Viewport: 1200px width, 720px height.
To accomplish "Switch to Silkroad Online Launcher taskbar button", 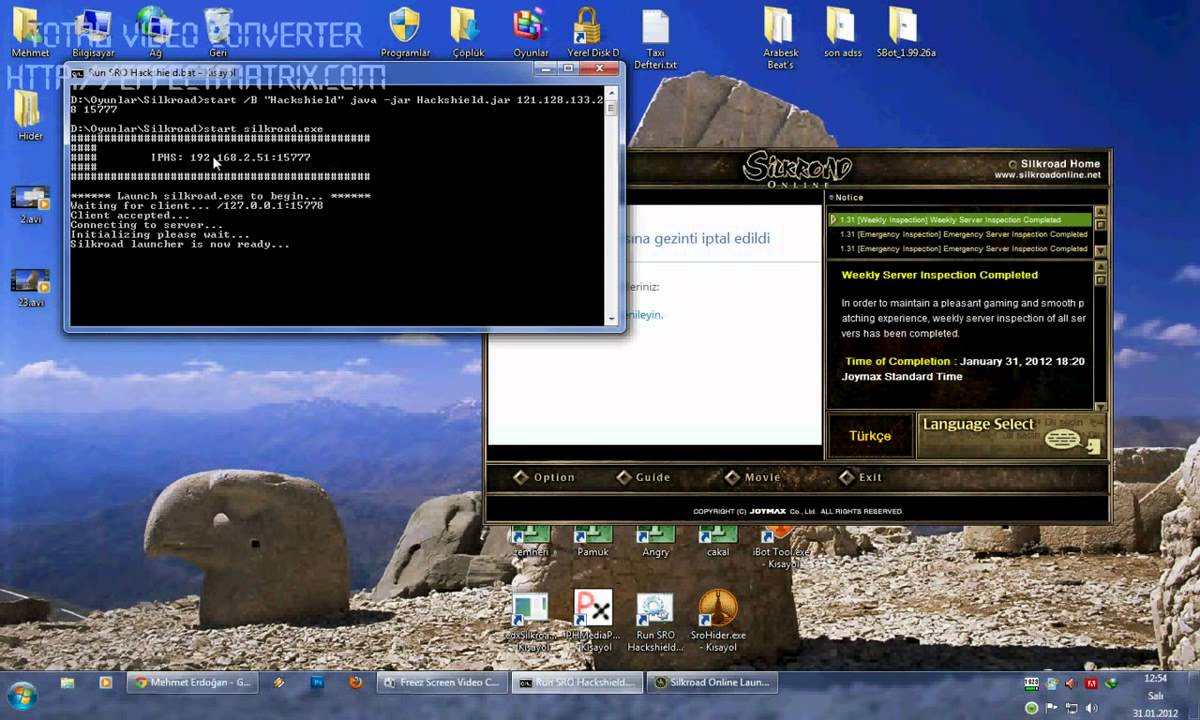I will (712, 682).
